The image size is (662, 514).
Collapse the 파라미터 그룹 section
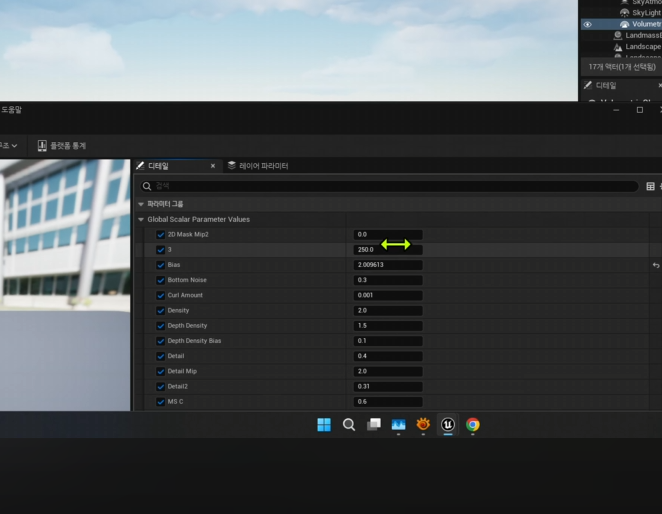coord(141,204)
